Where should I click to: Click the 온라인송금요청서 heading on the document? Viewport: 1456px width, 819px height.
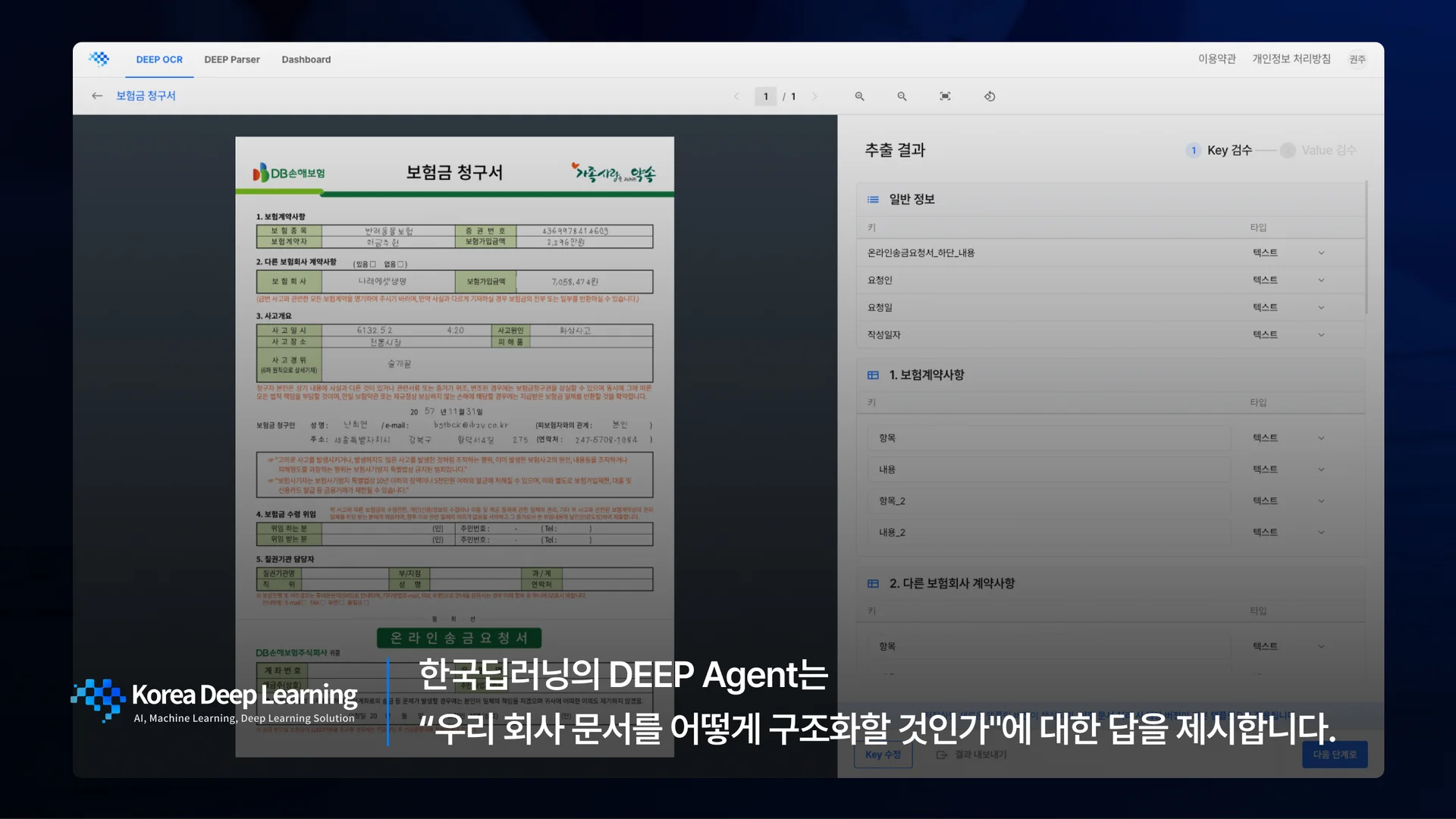click(459, 639)
